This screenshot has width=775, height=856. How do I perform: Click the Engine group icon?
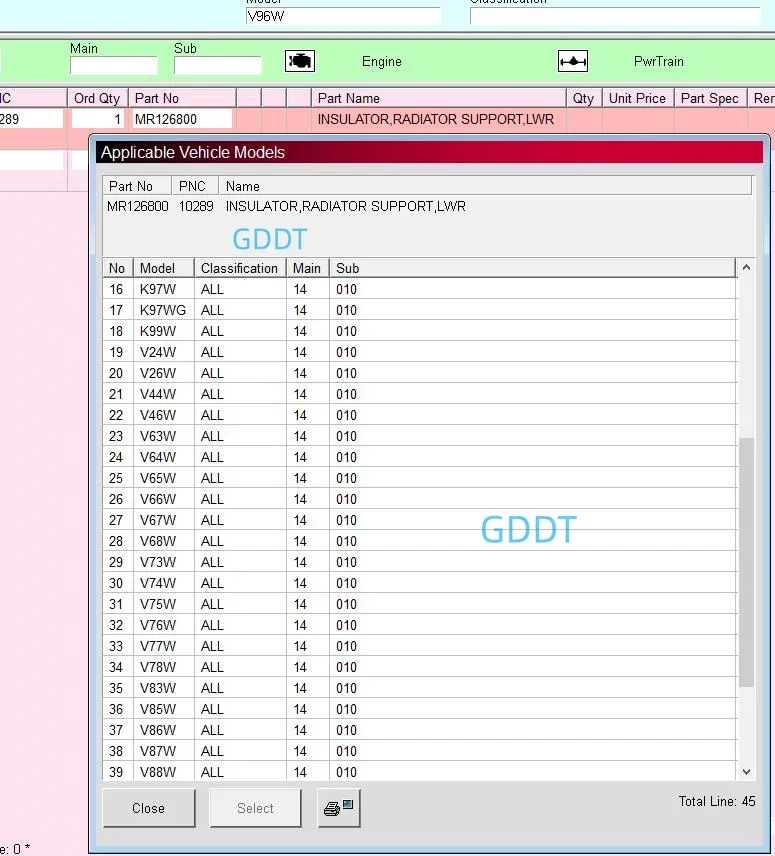click(300, 61)
